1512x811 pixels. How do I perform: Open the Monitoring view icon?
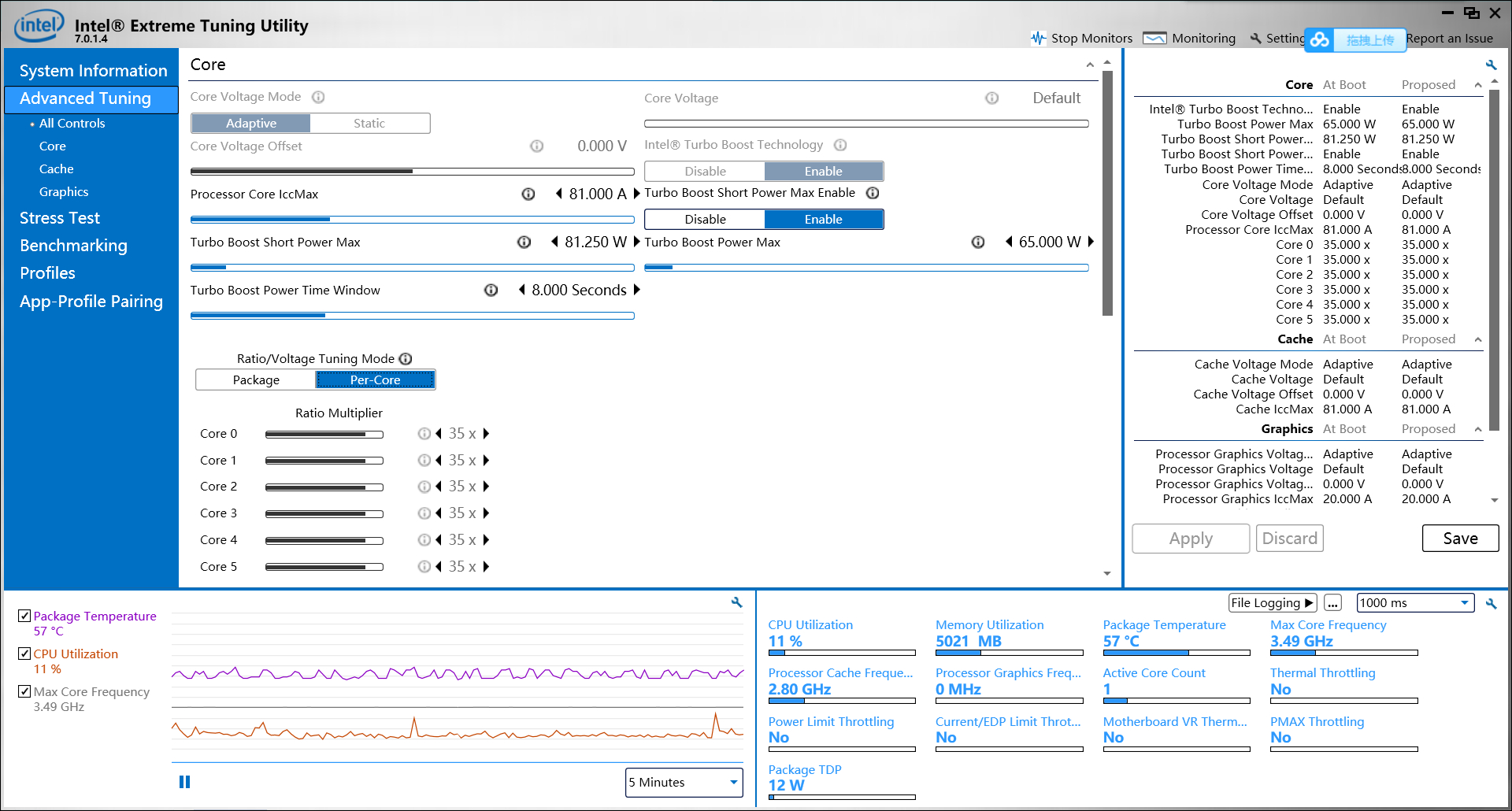(1154, 38)
